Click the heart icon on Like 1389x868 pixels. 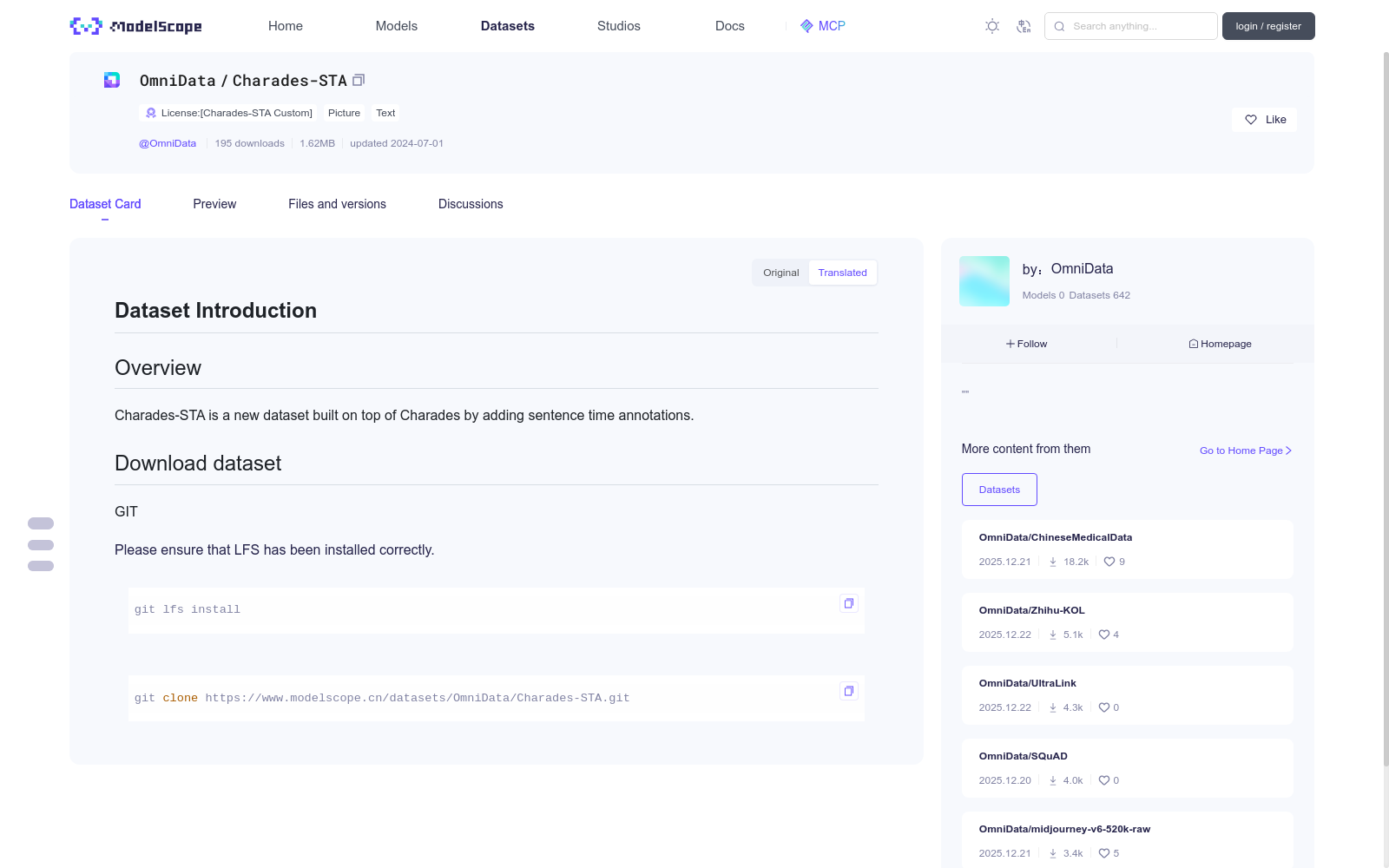tap(1251, 120)
